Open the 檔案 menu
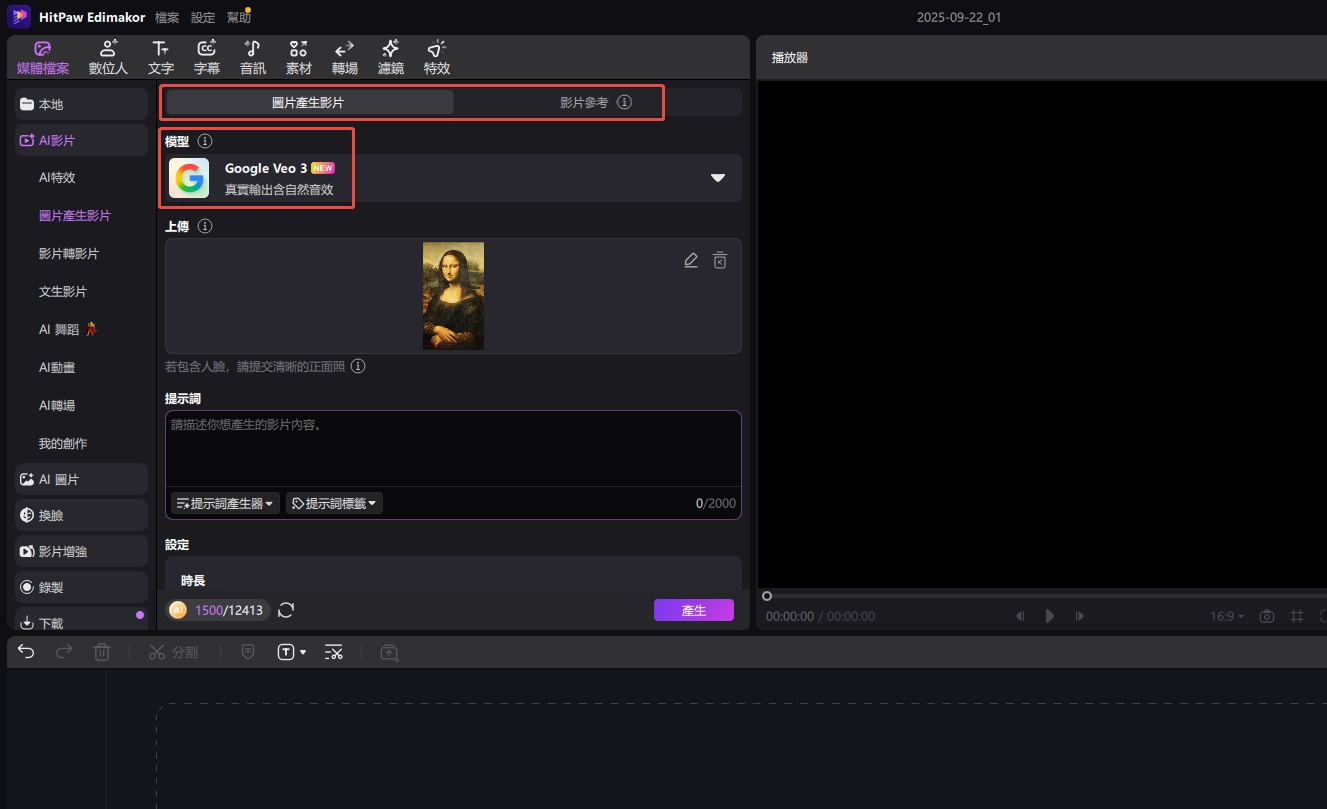 pos(167,18)
